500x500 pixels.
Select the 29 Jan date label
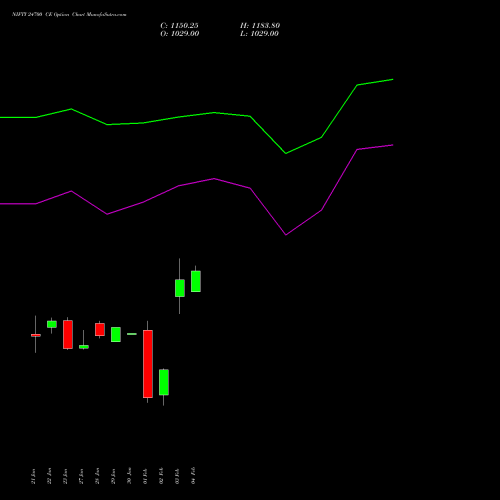pos(113,476)
